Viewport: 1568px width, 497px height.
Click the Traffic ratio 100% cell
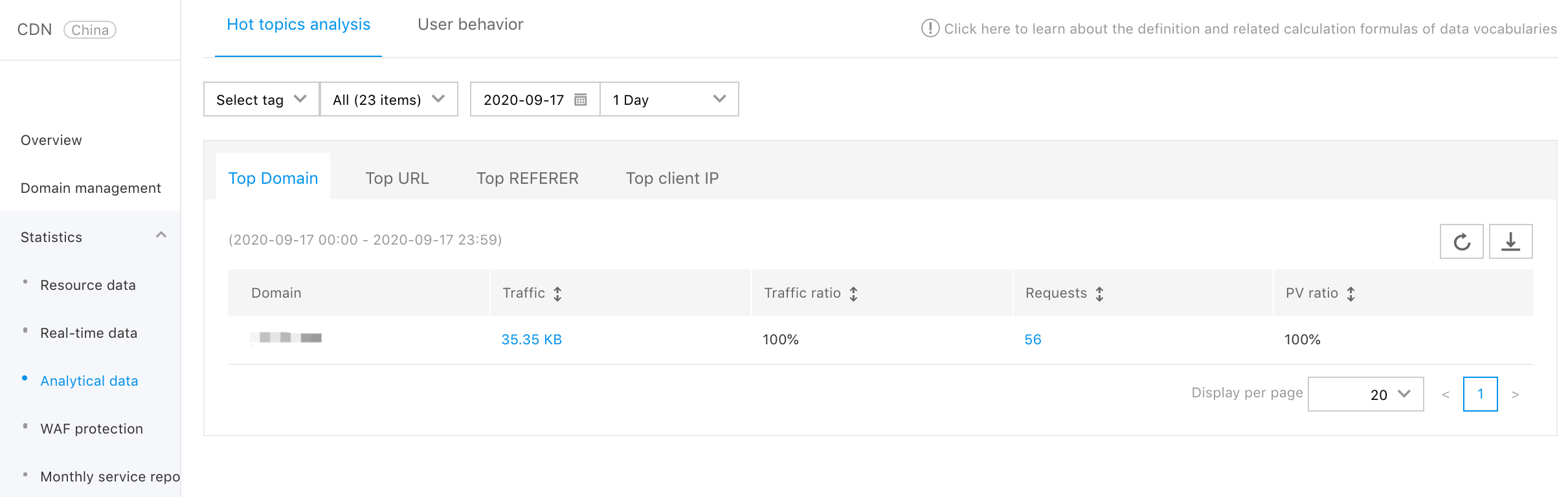(x=781, y=340)
